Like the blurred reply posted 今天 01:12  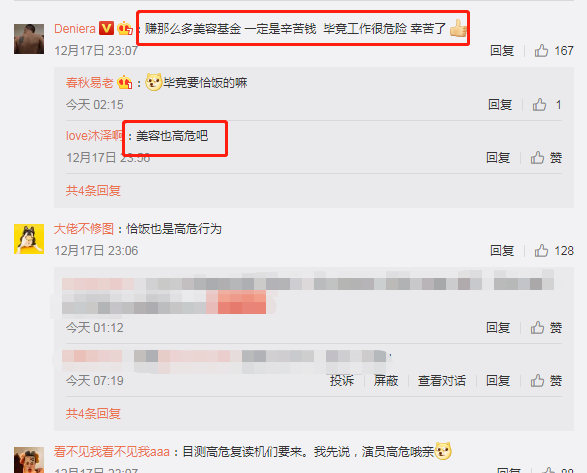[x=546, y=328]
